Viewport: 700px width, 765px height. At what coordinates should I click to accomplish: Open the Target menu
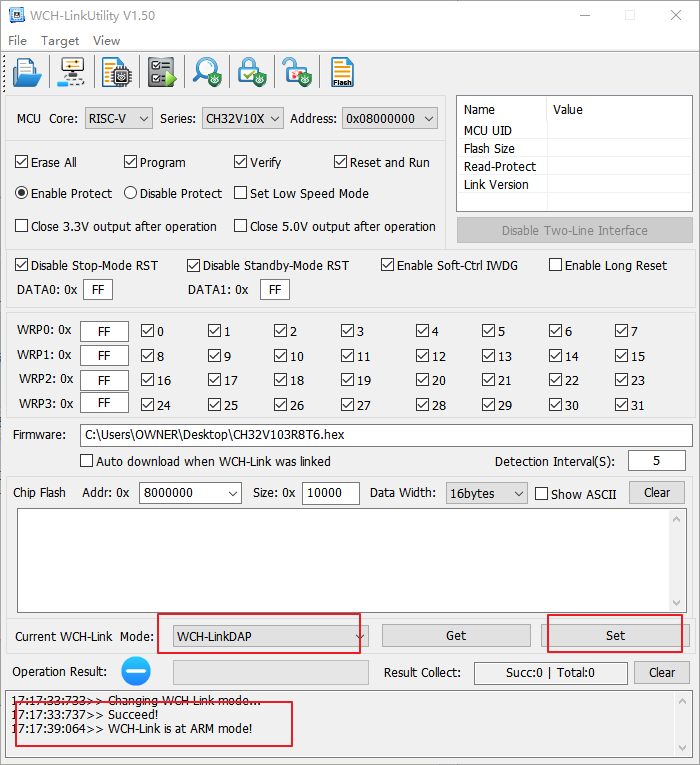(59, 41)
